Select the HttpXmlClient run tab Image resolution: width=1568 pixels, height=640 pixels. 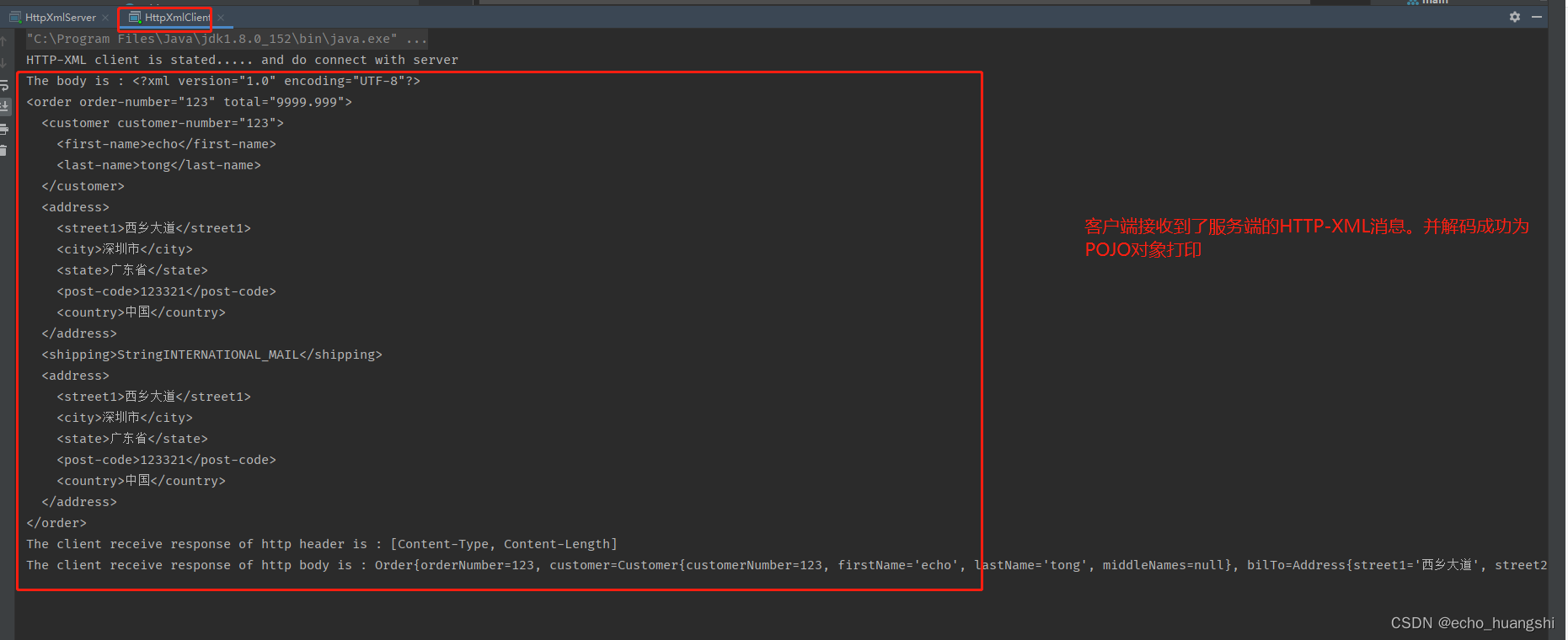coord(170,18)
